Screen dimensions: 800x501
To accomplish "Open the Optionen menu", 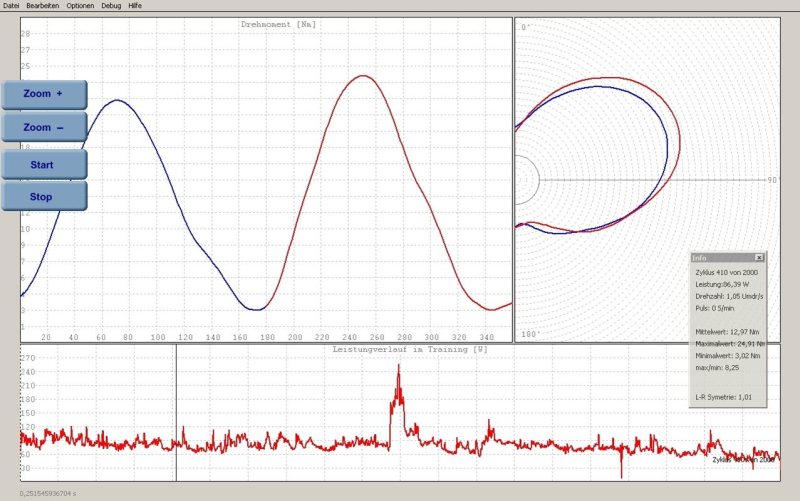I will (80, 5).
